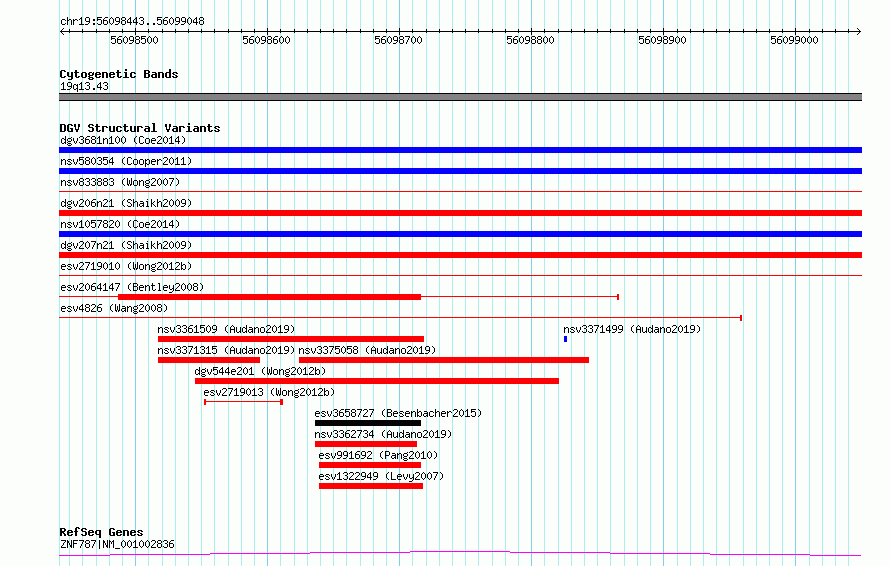The width and height of the screenshot is (890, 566).
Task: Select the dgv544e201 (Wong2012b) red bar
Action: 377,381
